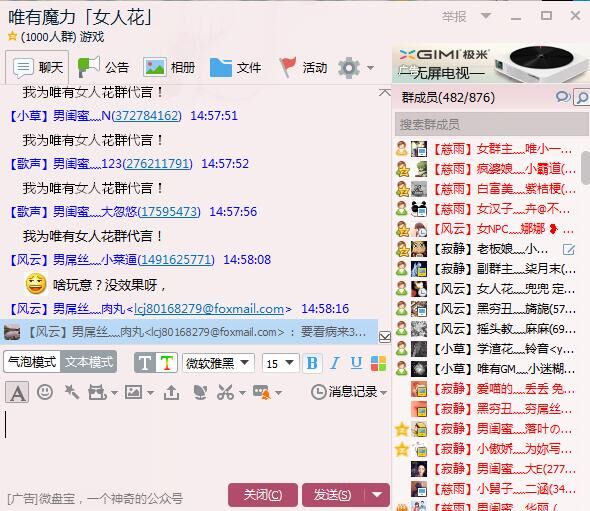This screenshot has height=511, width=590.
Task: Click the GIMI 极米 advertisement banner
Action: click(x=490, y=64)
